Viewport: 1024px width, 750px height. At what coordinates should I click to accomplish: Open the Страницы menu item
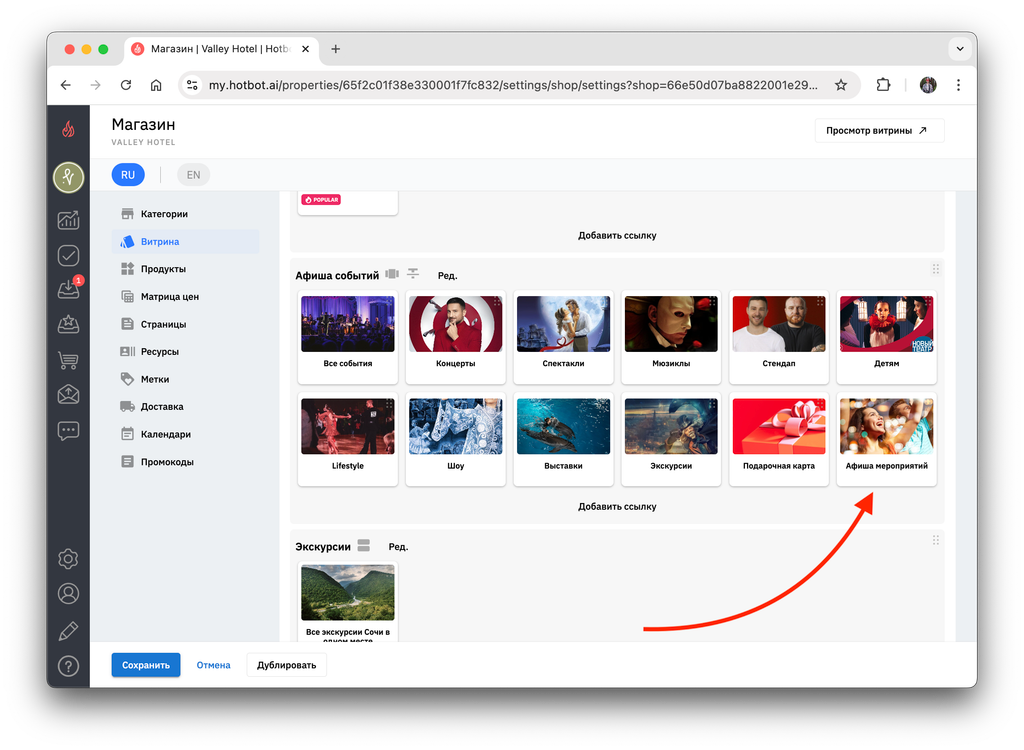click(185, 324)
